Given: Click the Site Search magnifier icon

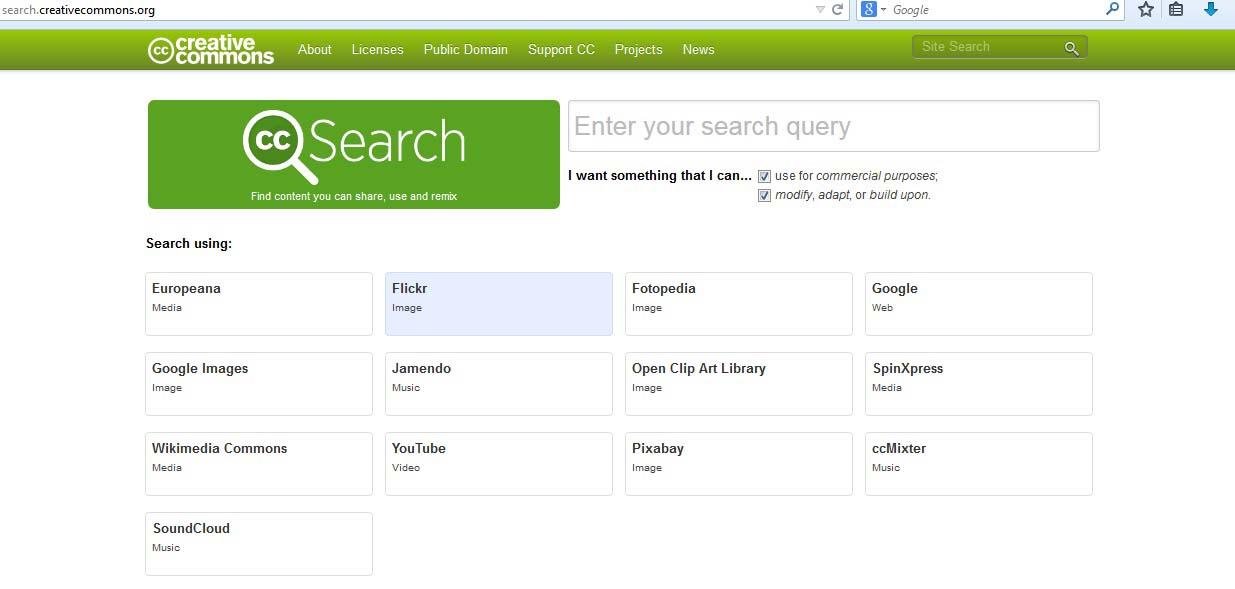Looking at the screenshot, I should point(1072,48).
